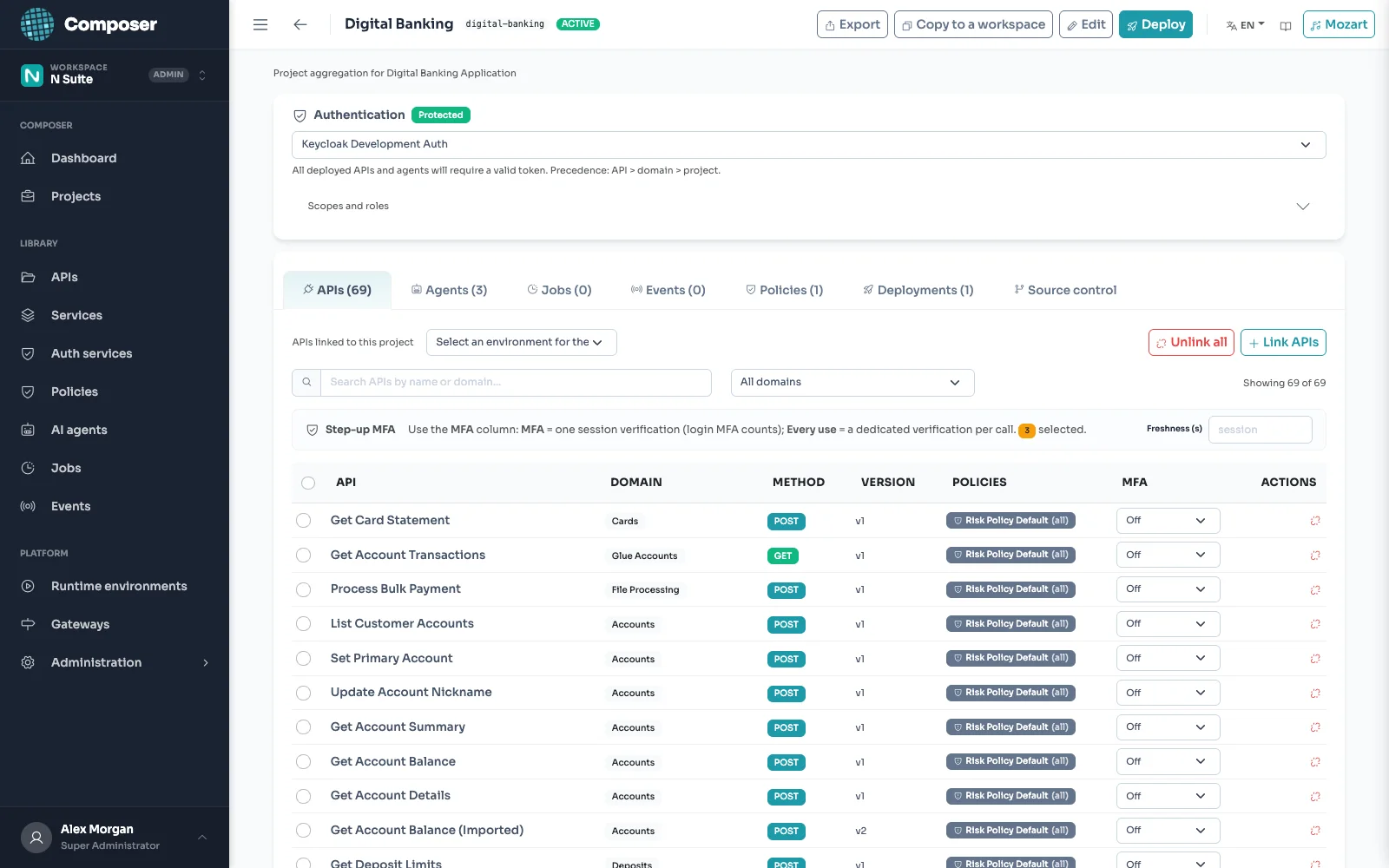Viewport: 1389px width, 868px height.
Task: Switch to the Deployments (1) tab
Action: 918,290
